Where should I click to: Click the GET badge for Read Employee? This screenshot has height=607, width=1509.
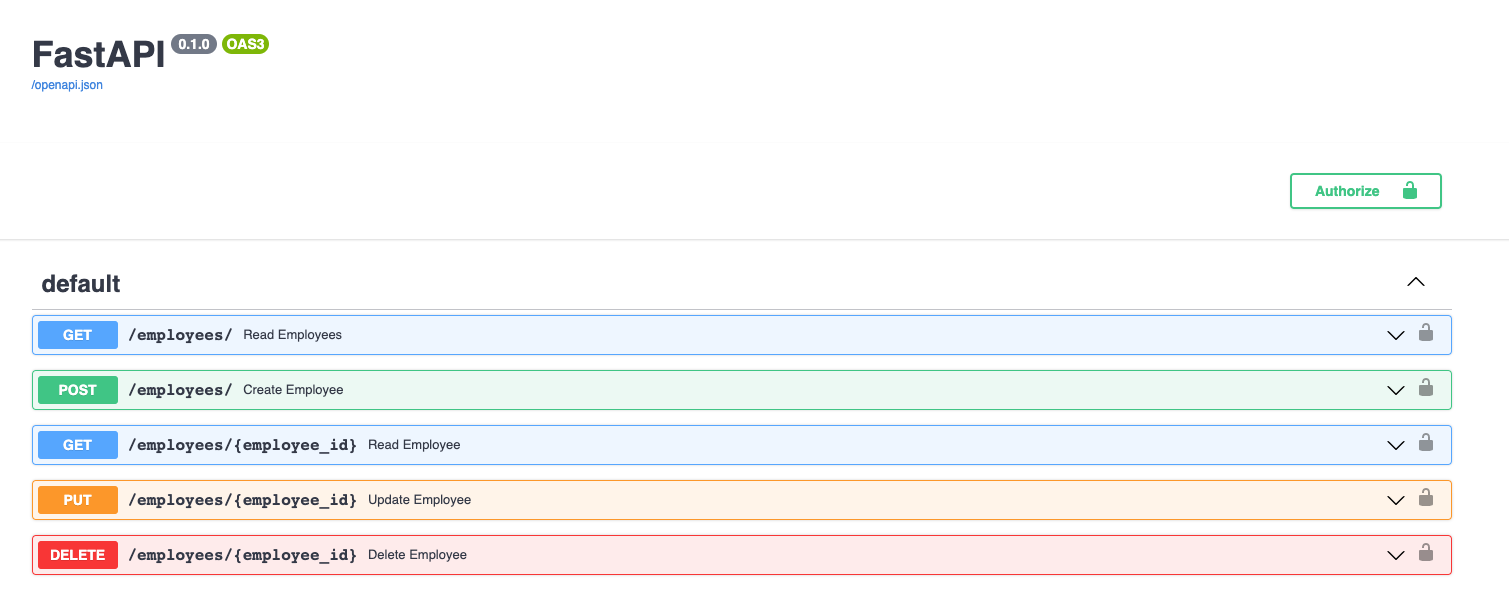tap(78, 445)
